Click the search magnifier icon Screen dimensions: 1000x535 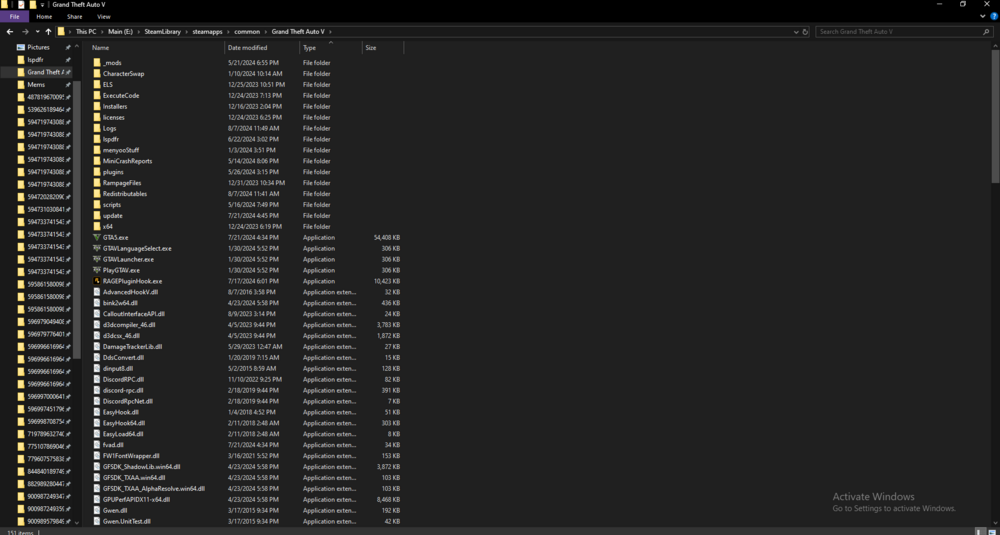[x=986, y=31]
